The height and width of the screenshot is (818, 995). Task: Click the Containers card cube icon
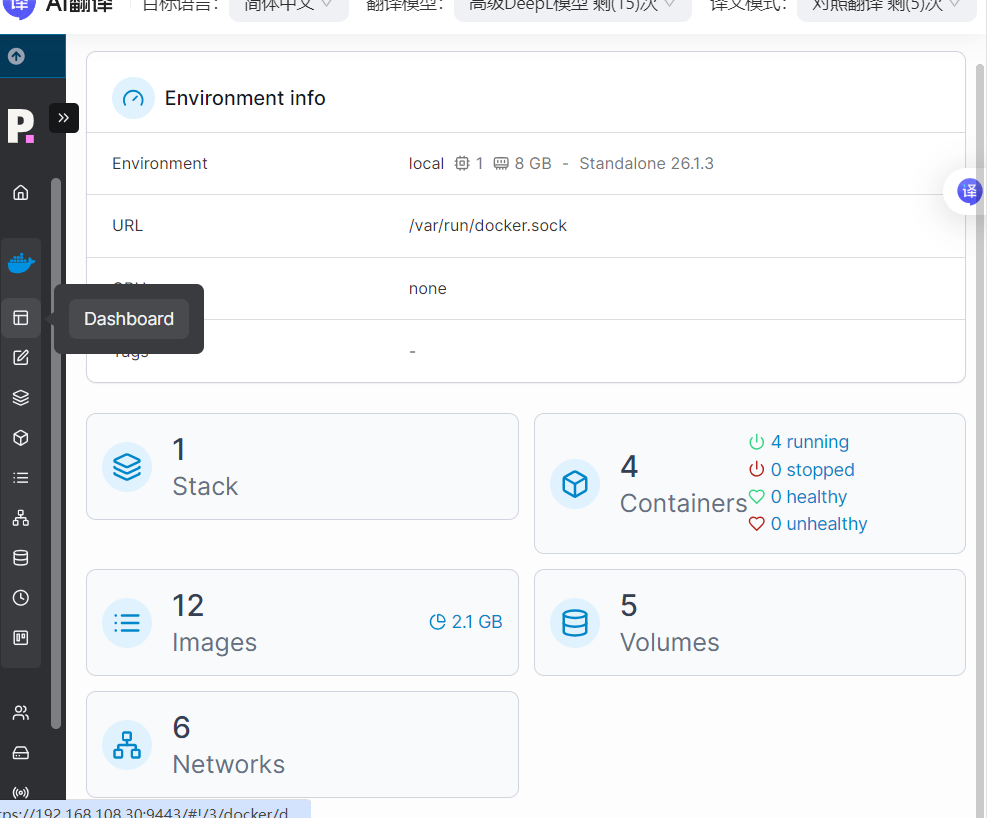click(x=575, y=484)
